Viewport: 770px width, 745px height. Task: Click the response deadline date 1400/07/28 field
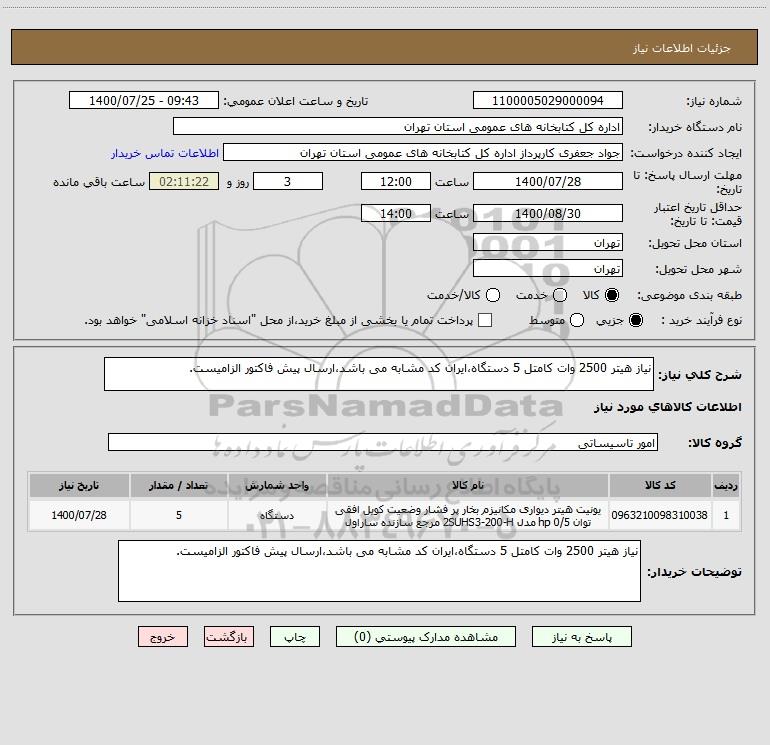(548, 181)
